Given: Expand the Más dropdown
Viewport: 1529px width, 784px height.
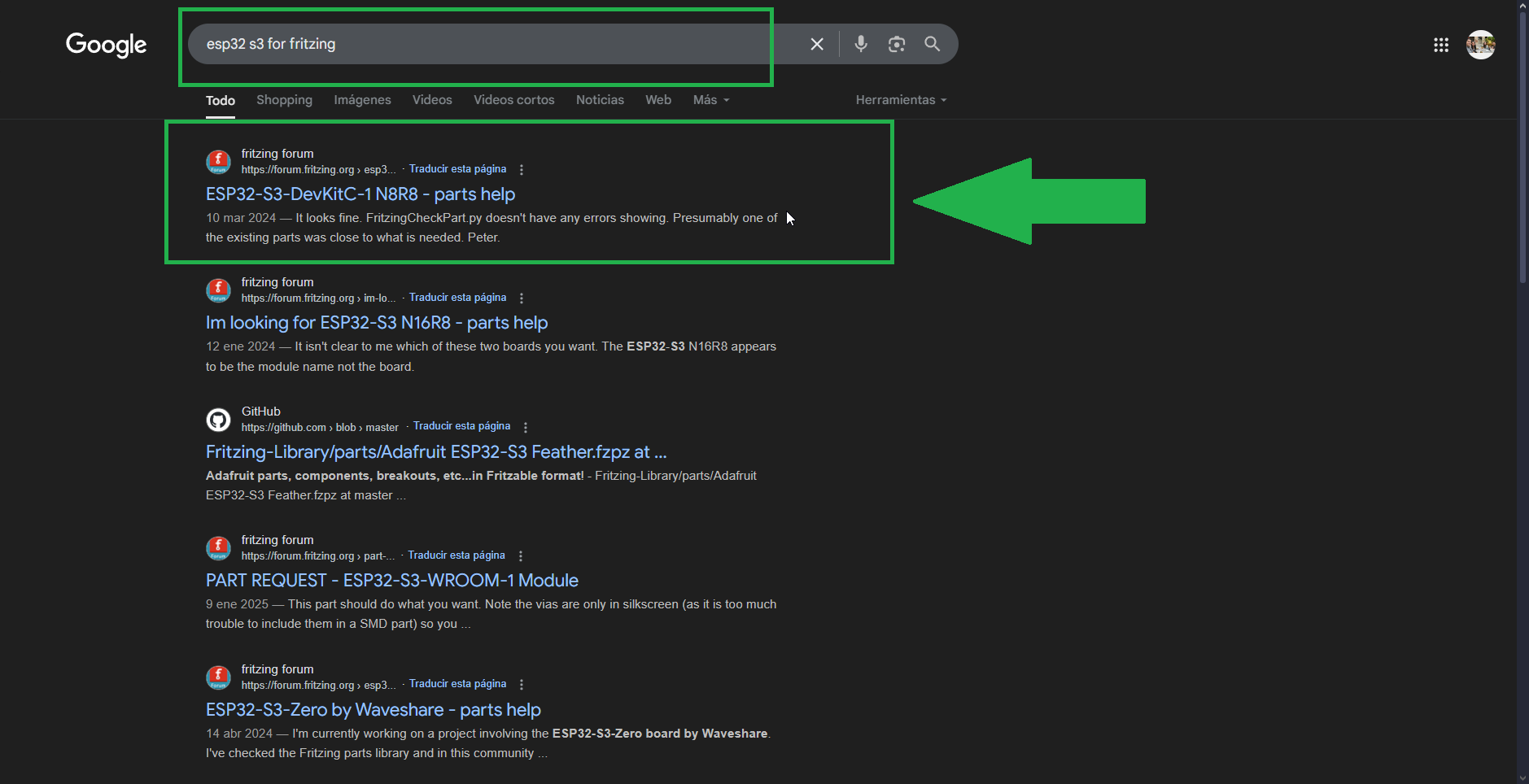Looking at the screenshot, I should pyautogui.click(x=711, y=100).
